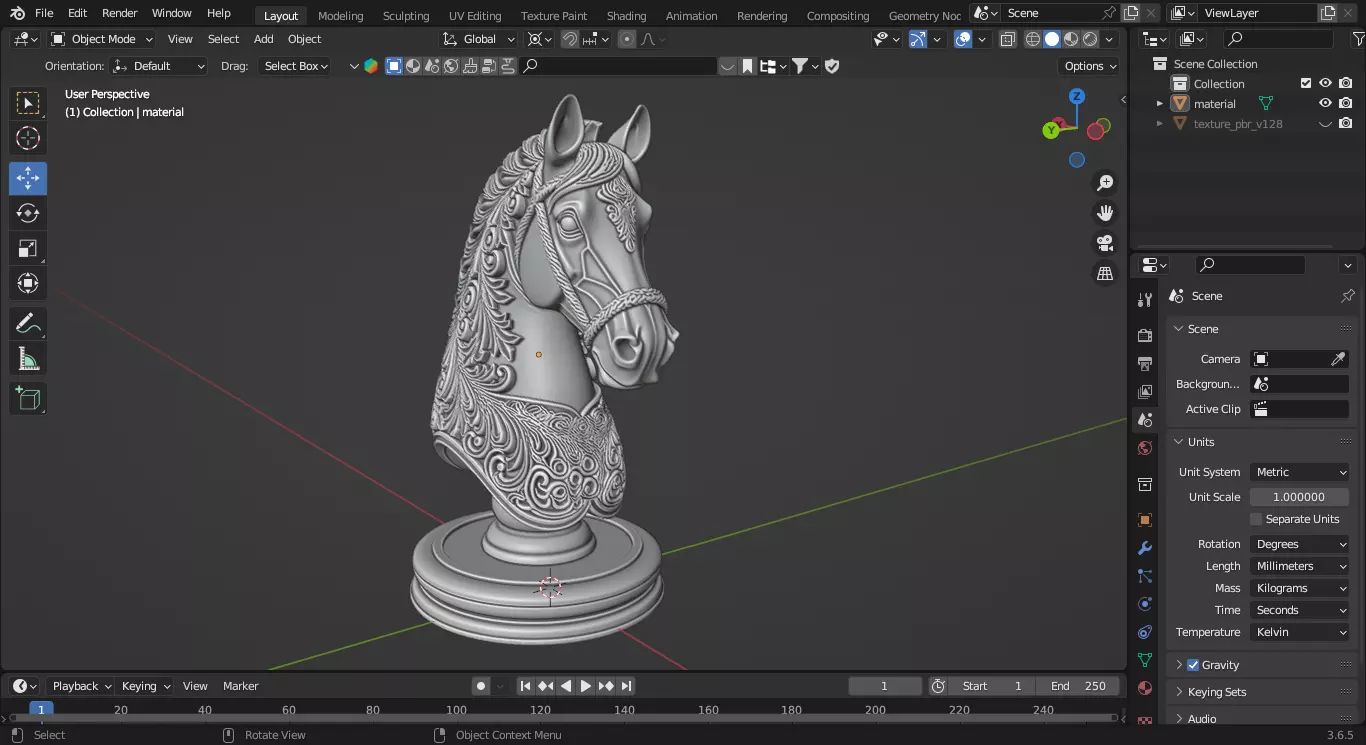The width and height of the screenshot is (1366, 745).
Task: Disable material object in renders camera icon
Action: click(1346, 104)
